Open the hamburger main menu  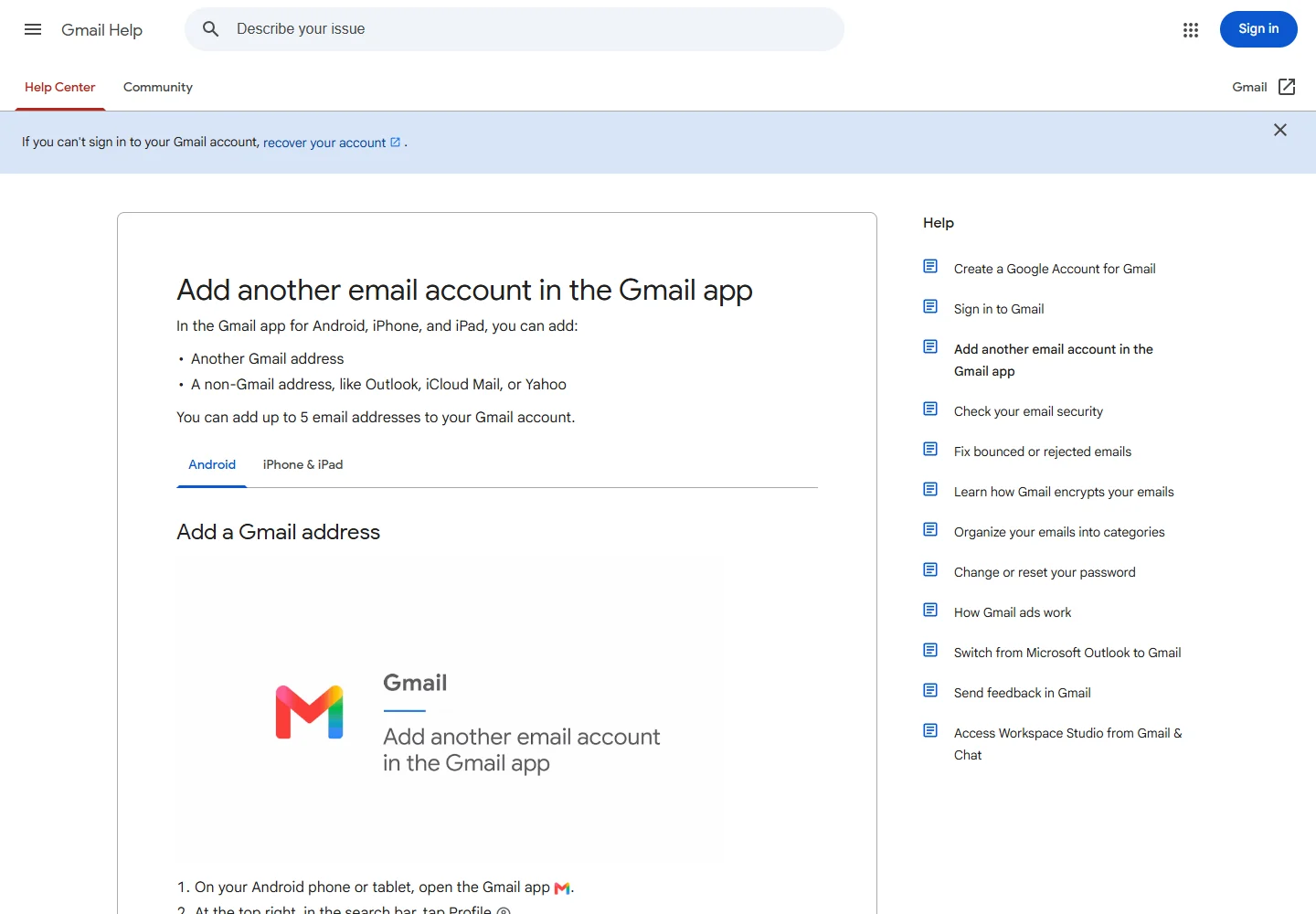(33, 29)
